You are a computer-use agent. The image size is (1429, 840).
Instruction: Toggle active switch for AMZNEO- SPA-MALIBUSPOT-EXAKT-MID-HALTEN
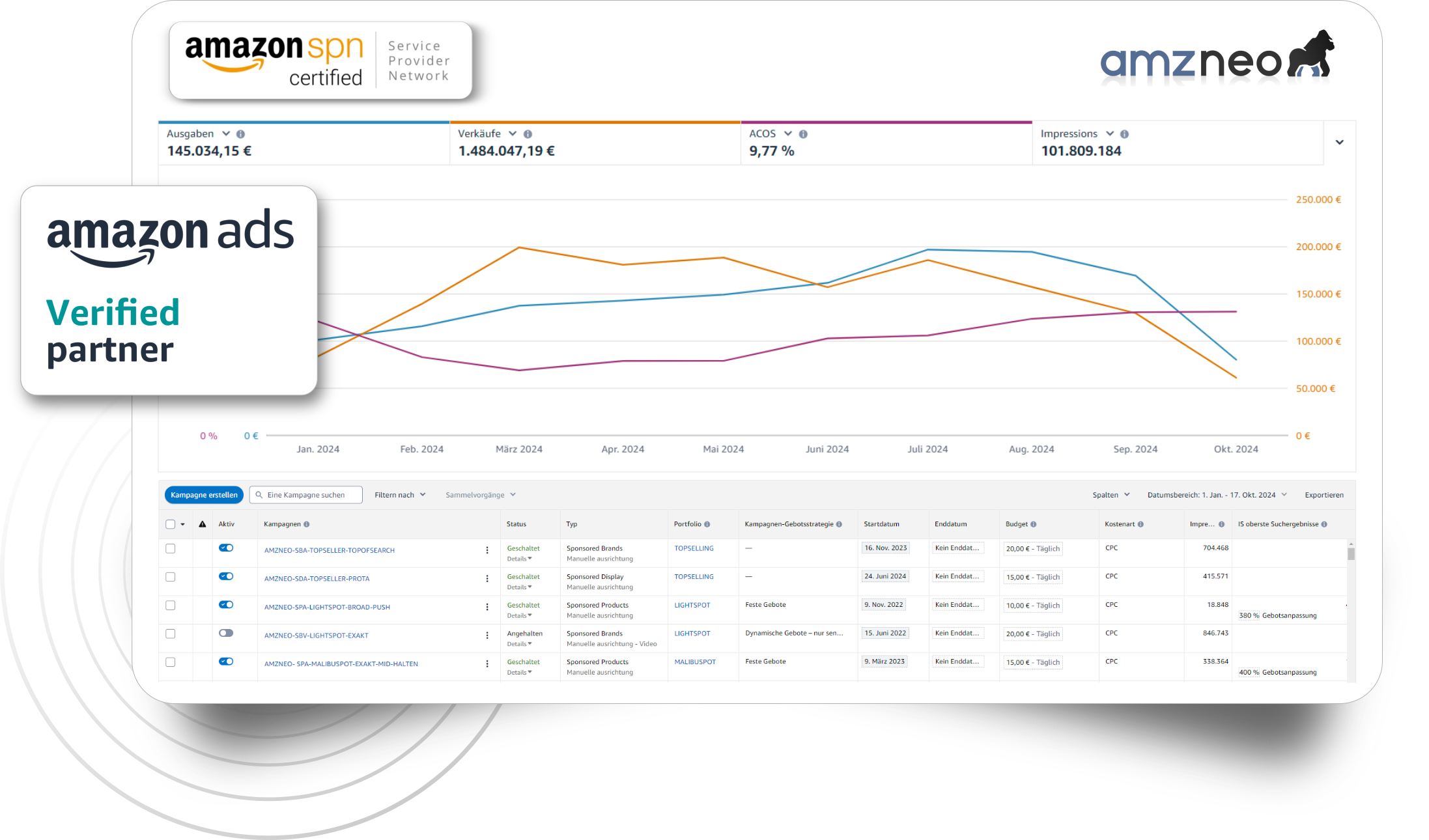[x=226, y=662]
